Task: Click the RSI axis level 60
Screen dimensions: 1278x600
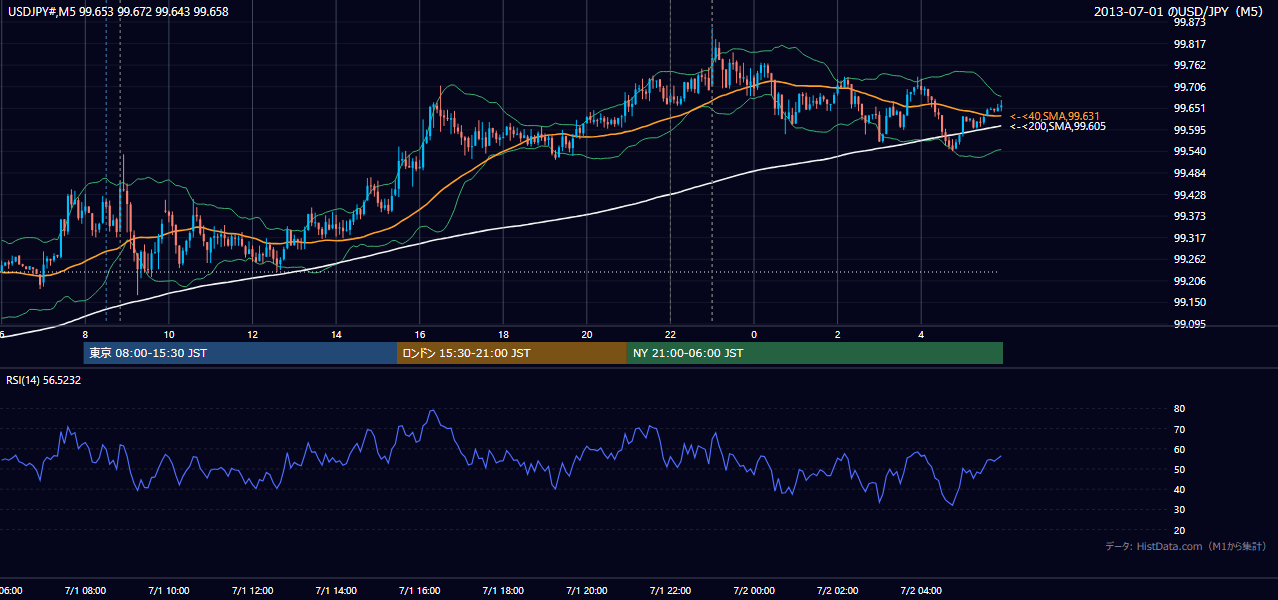Action: (1180, 449)
